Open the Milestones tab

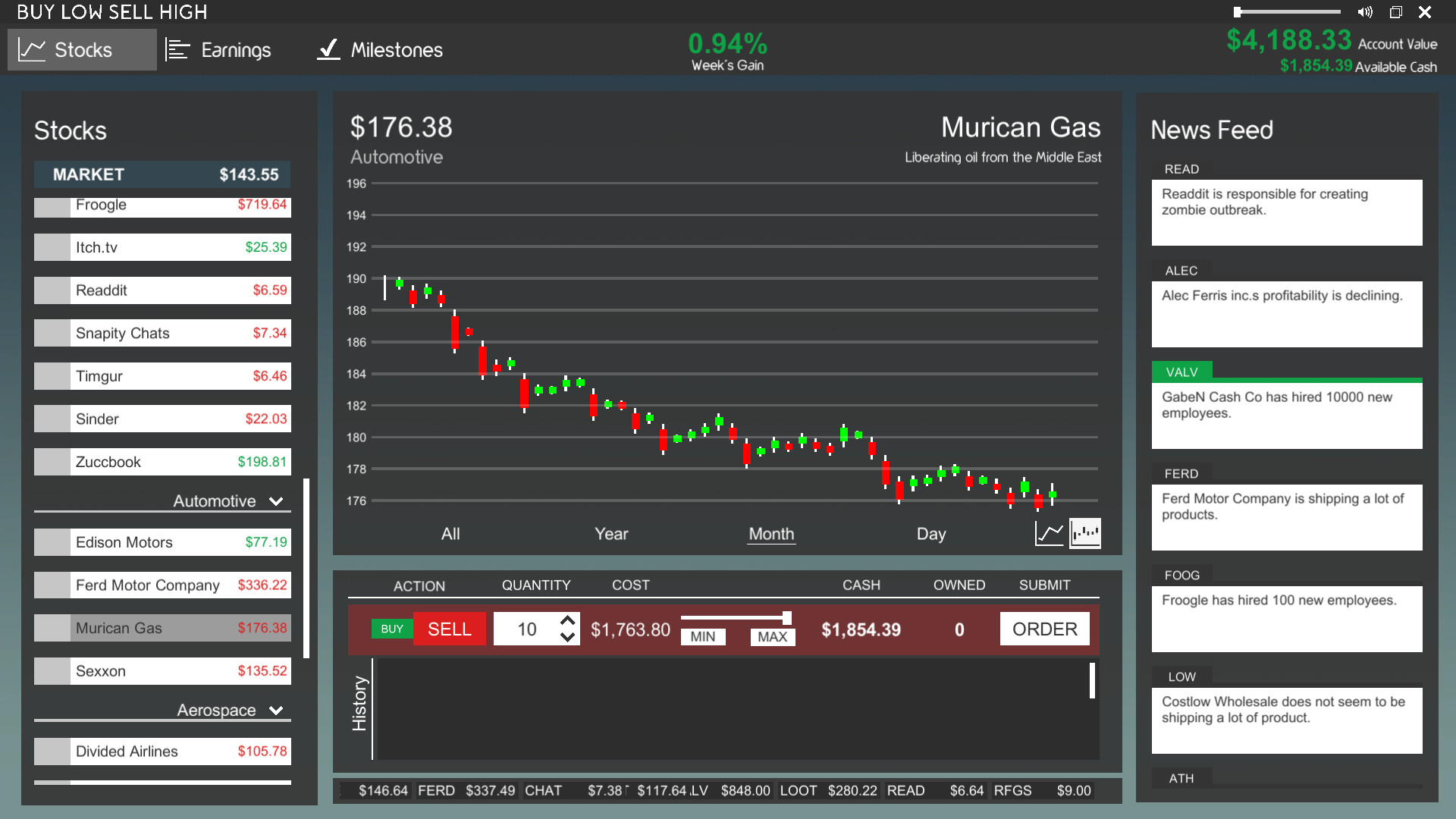click(379, 49)
